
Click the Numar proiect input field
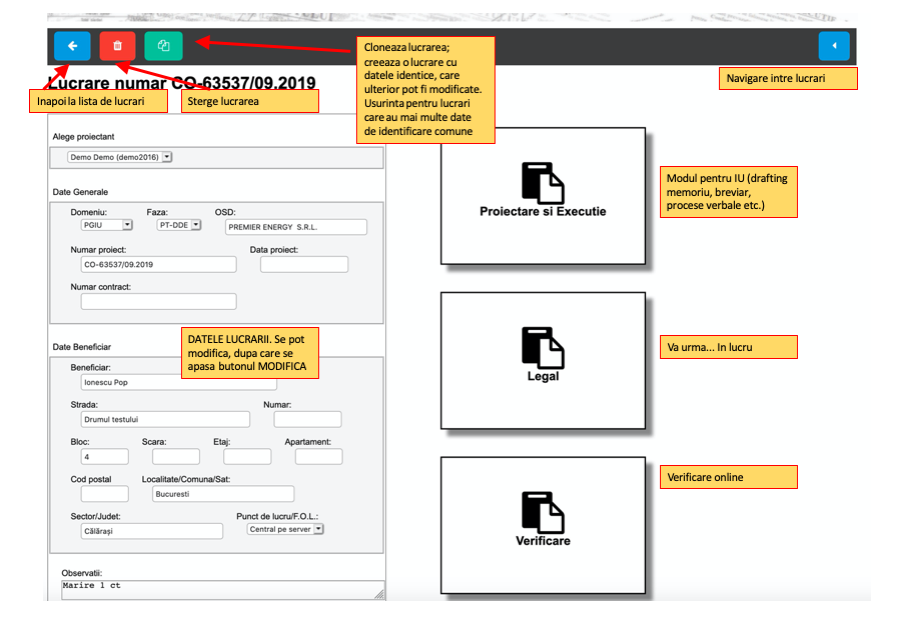point(158,265)
